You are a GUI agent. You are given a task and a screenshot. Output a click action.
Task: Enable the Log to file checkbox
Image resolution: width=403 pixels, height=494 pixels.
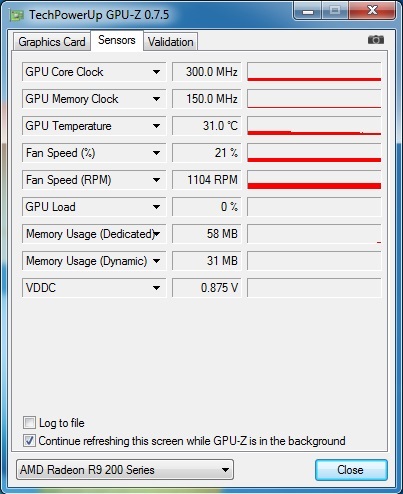click(29, 423)
